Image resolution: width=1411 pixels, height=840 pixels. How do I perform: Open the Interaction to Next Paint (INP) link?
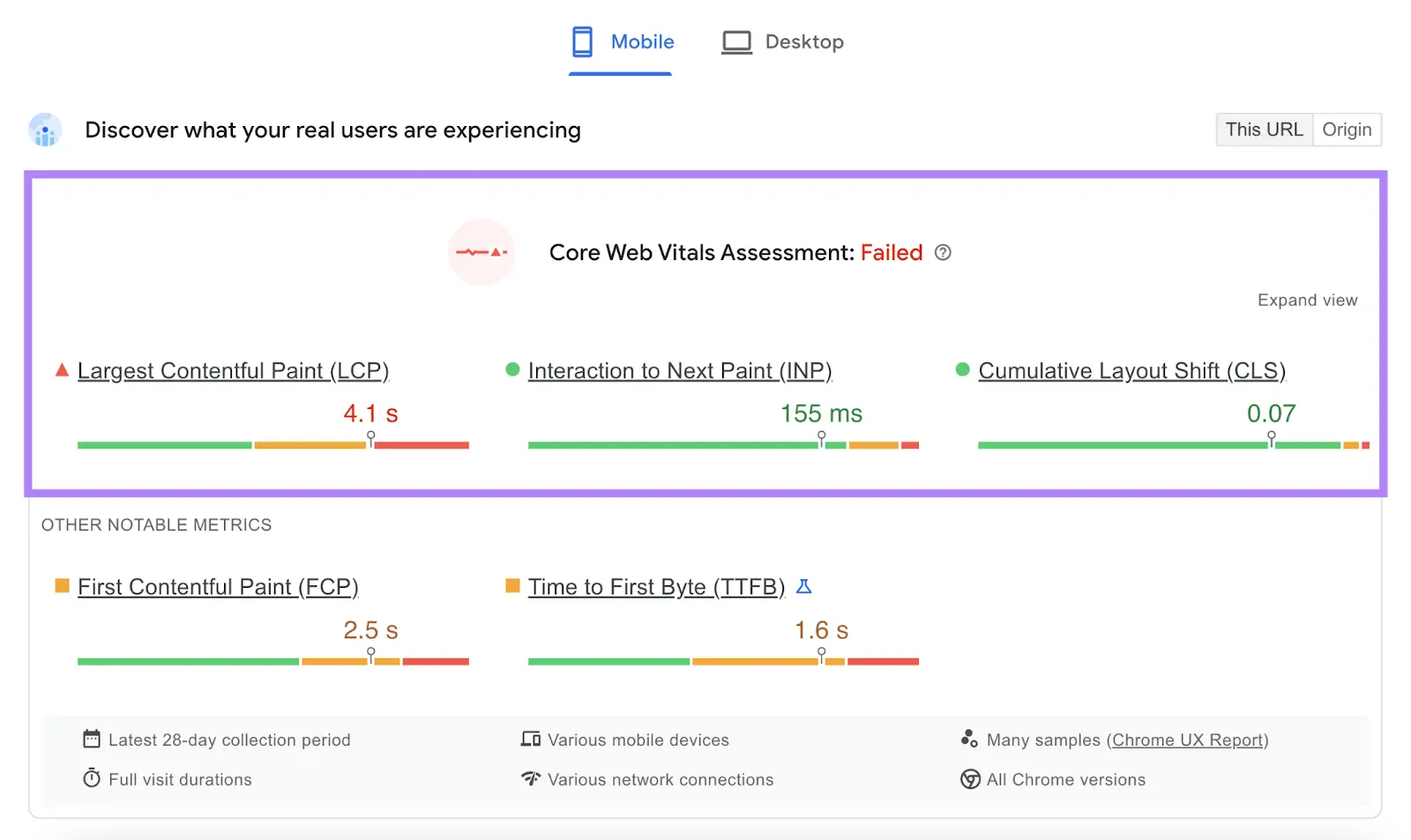pyautogui.click(x=679, y=370)
